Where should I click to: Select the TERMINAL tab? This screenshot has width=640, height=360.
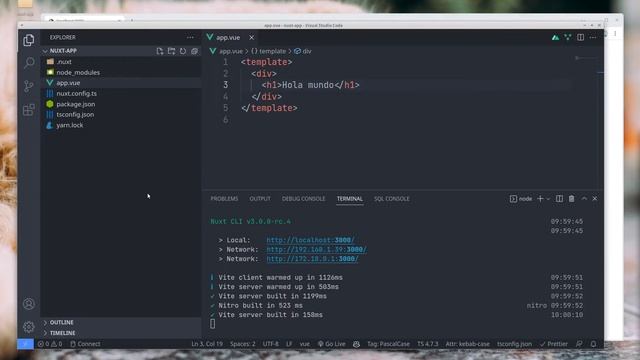(349, 199)
